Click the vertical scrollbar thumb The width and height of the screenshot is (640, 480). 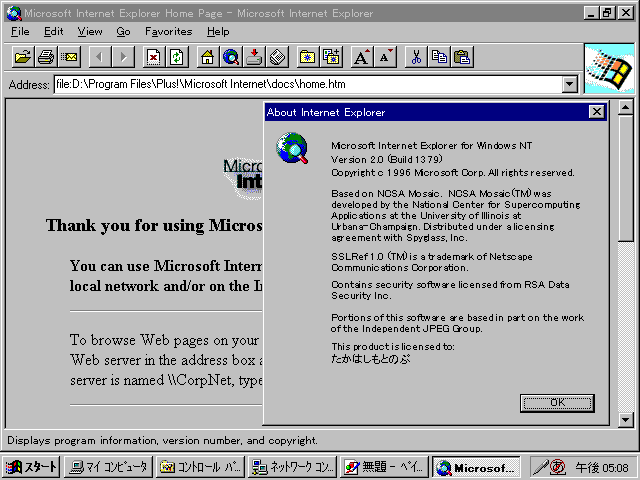[626, 178]
